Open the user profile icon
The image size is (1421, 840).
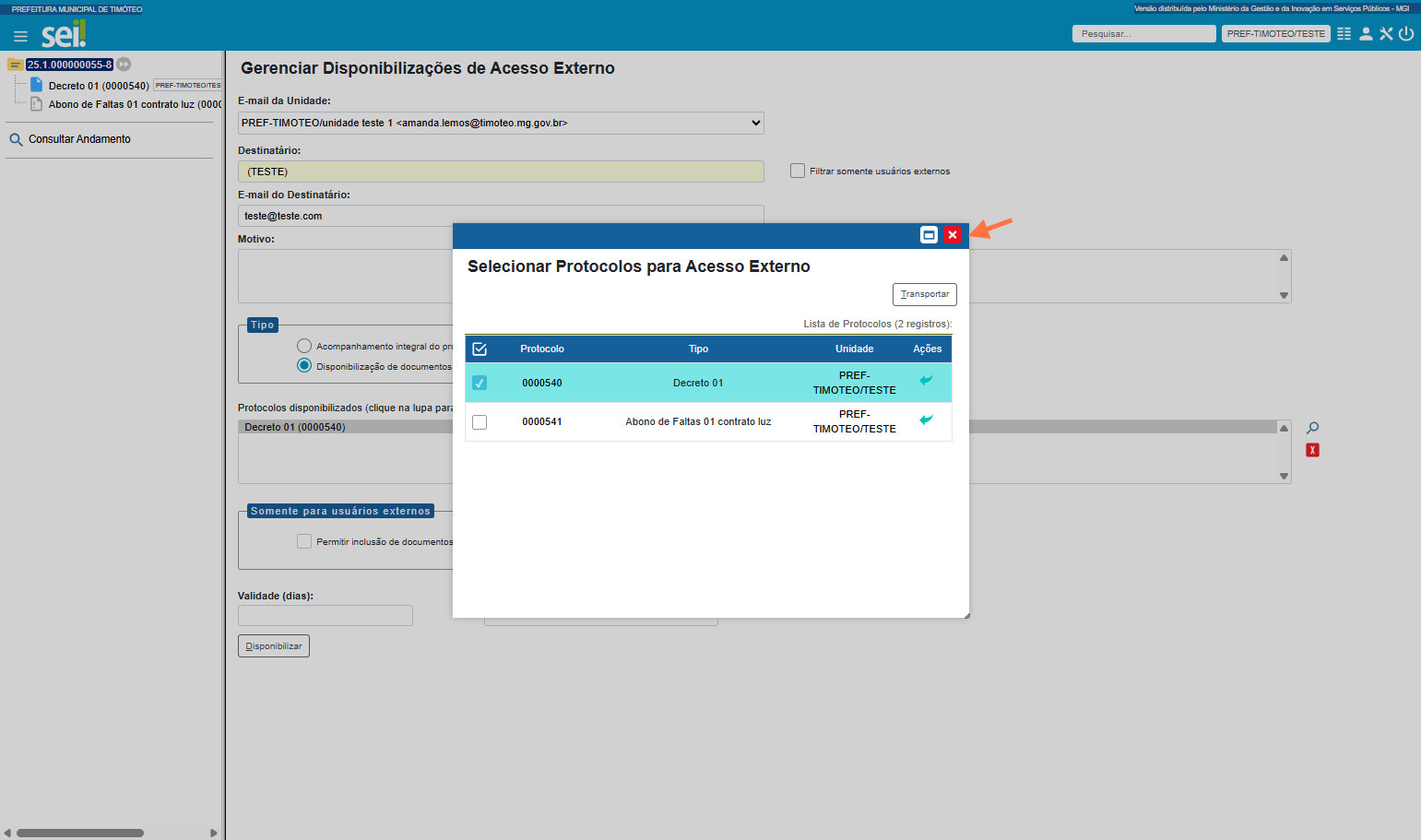tap(1366, 34)
